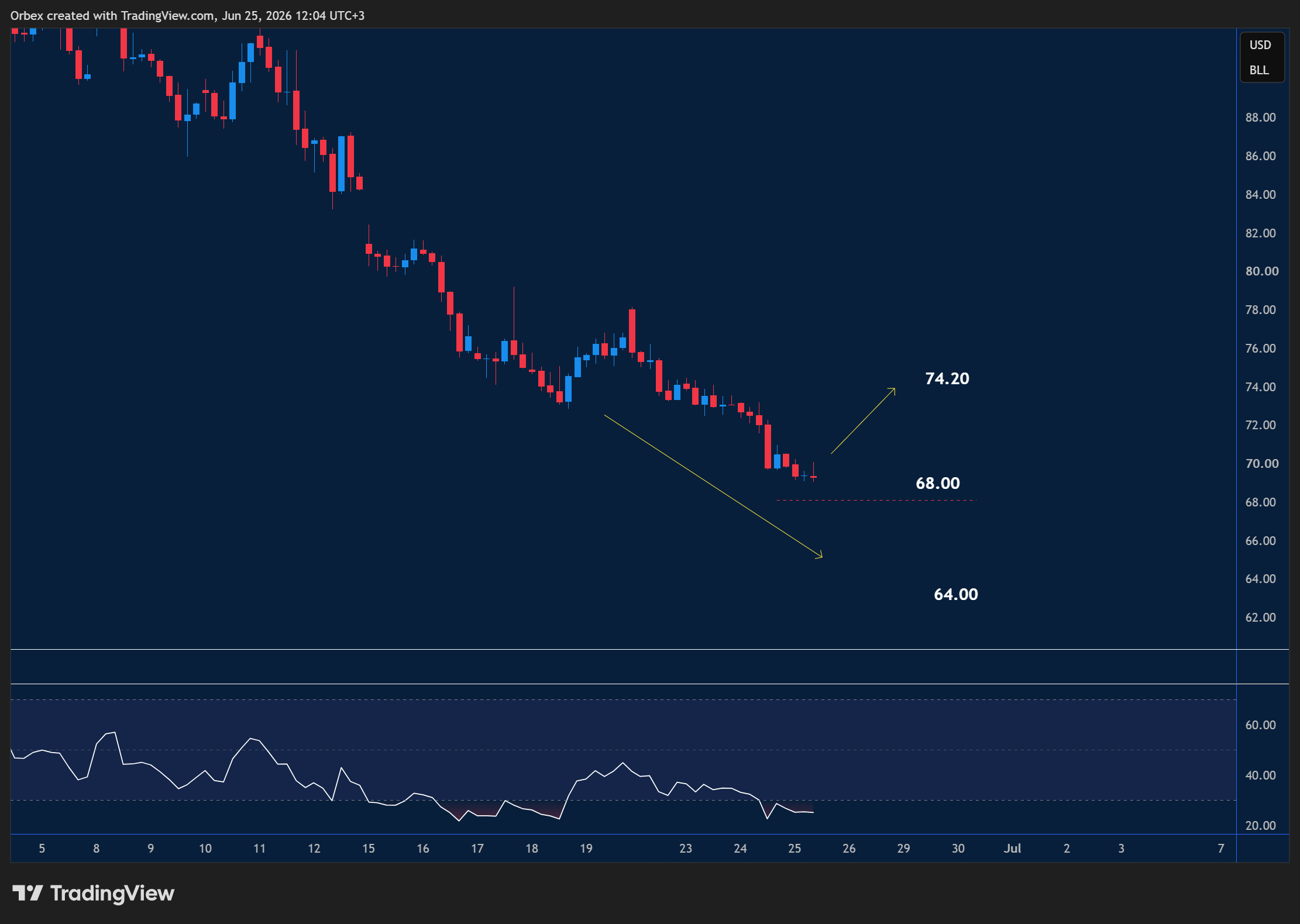Click date 12 on time axis
The image size is (1300, 924).
(x=314, y=849)
